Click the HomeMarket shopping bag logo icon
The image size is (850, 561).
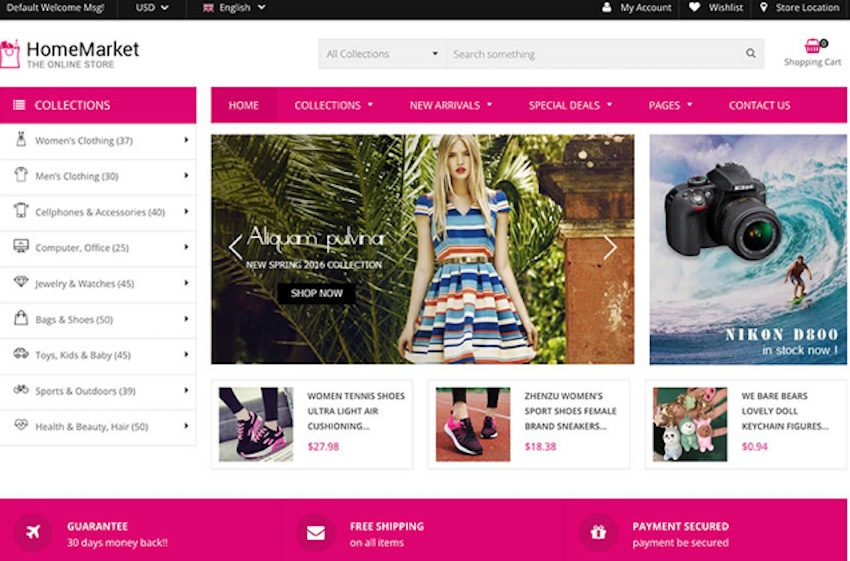point(9,54)
